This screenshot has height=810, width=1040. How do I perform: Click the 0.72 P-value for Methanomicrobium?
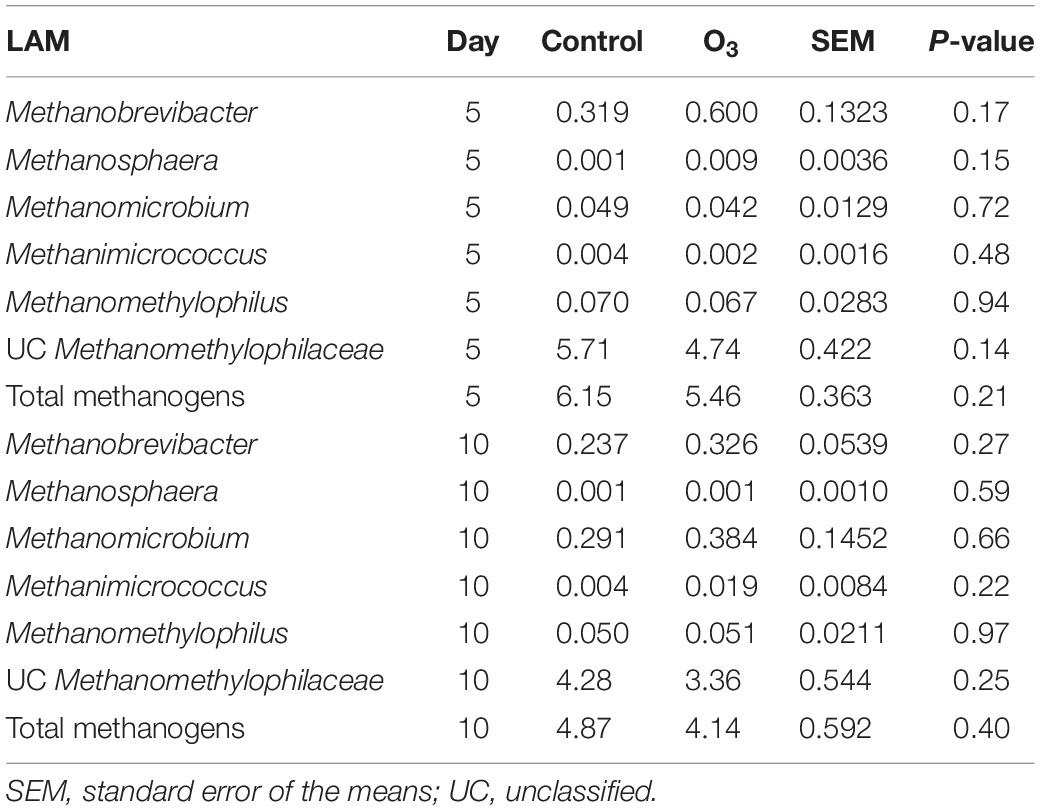(981, 207)
